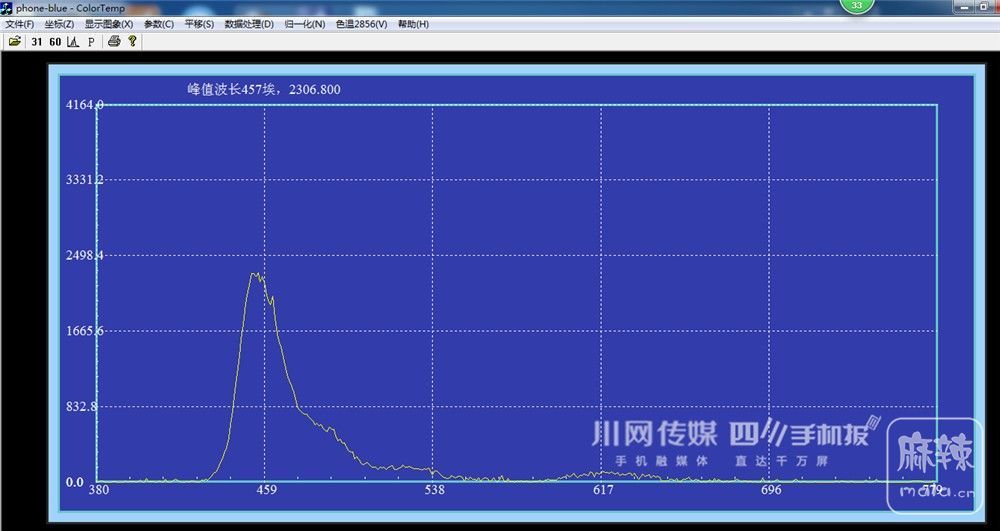Click the open file folder icon
This screenshot has height=531, width=1000.
click(15, 41)
